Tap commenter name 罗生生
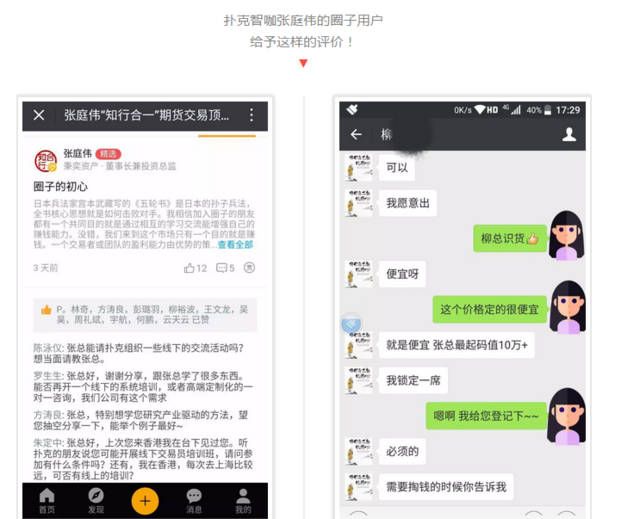640x519 pixels. 48,376
